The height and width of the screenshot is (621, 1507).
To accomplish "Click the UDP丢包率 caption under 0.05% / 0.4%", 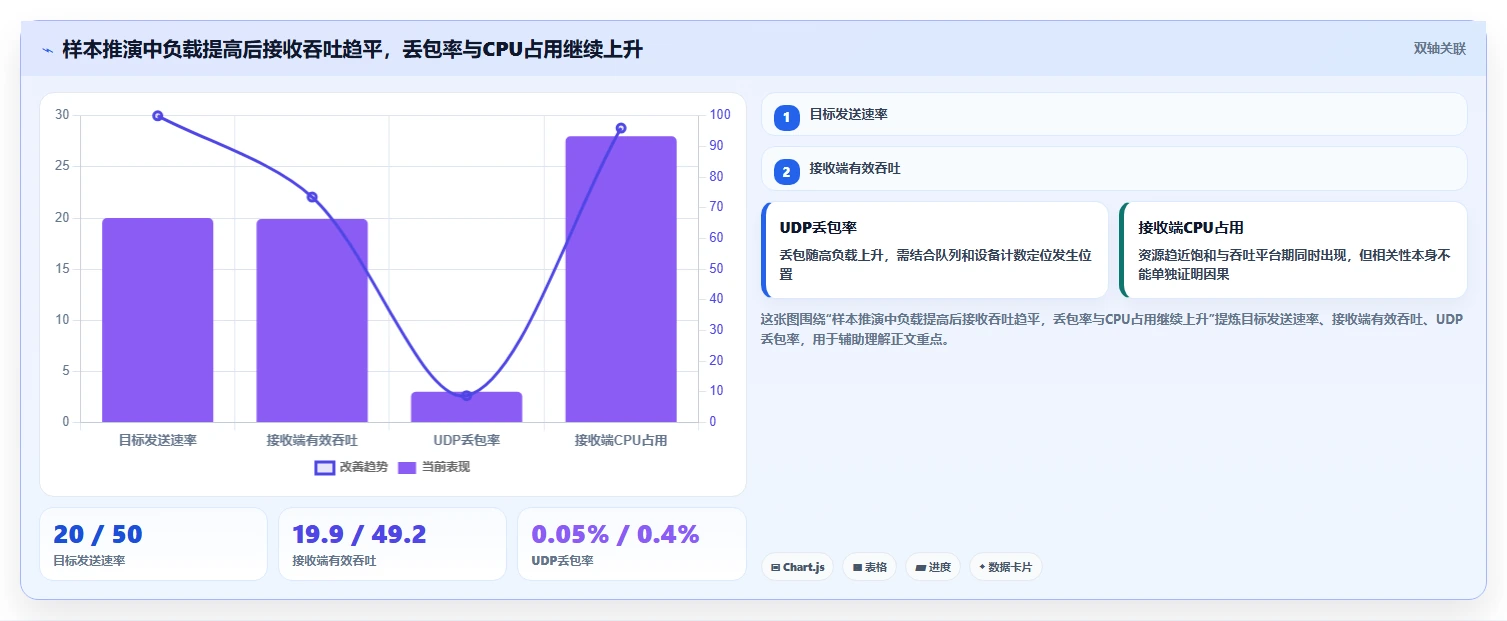I will point(563,561).
